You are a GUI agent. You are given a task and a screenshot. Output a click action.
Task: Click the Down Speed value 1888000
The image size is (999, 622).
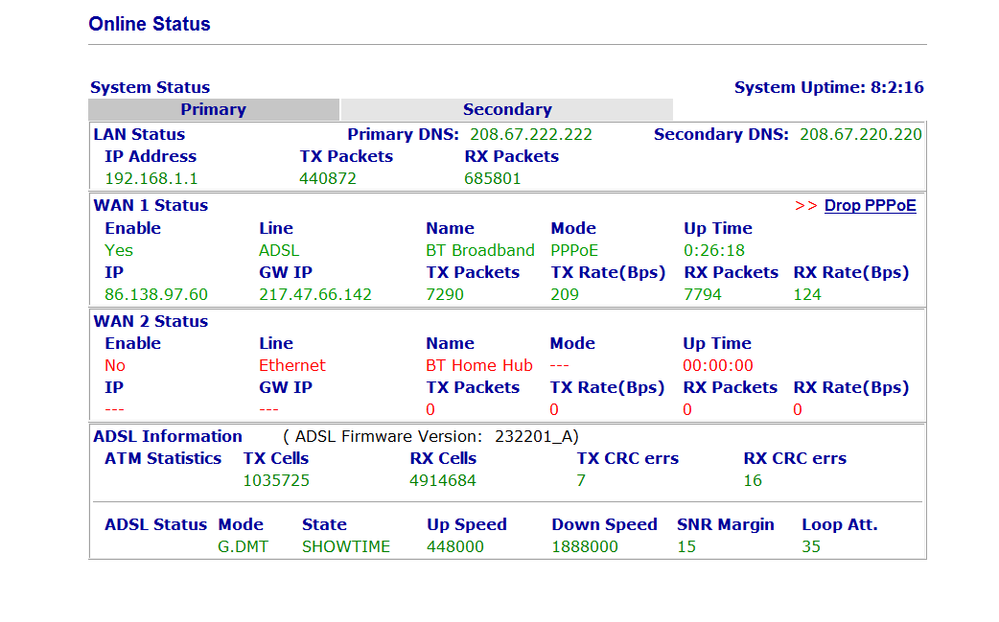point(584,547)
